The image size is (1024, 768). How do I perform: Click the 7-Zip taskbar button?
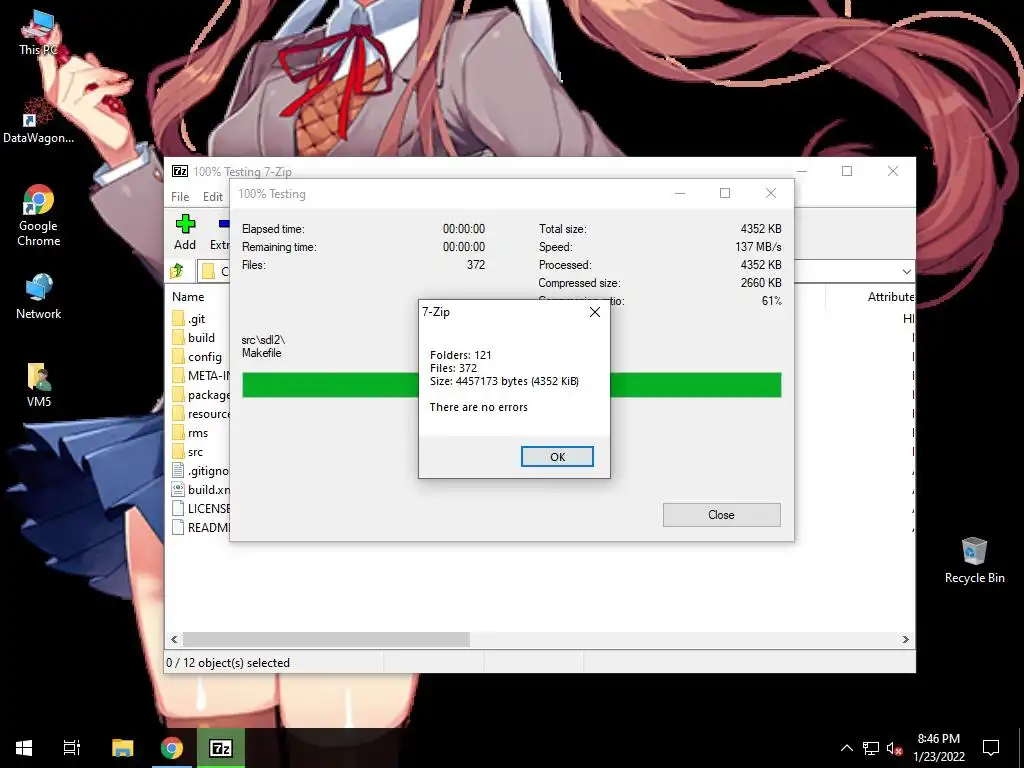[x=221, y=748]
